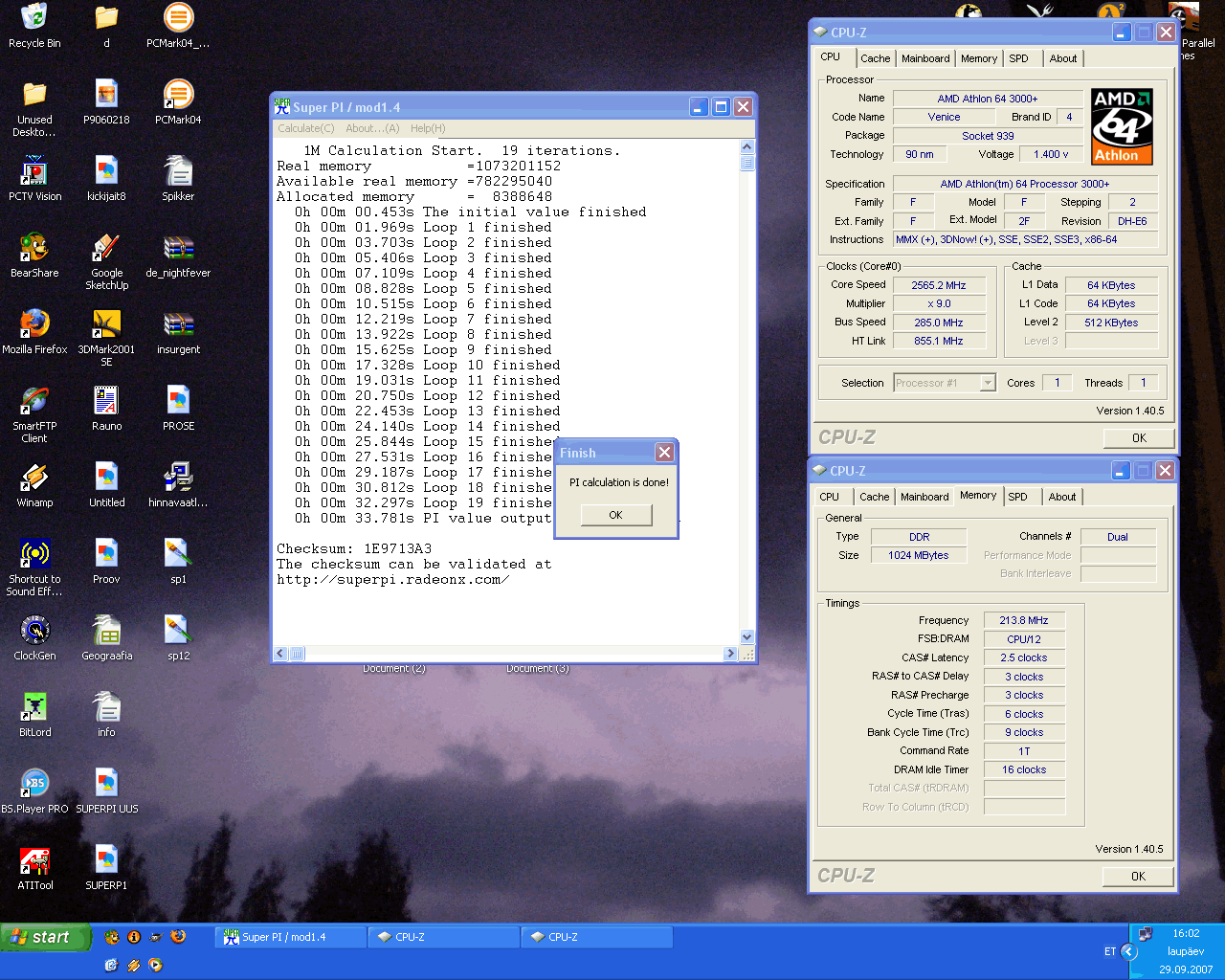
Task: Open the ATITool desktop shortcut
Action: click(34, 868)
